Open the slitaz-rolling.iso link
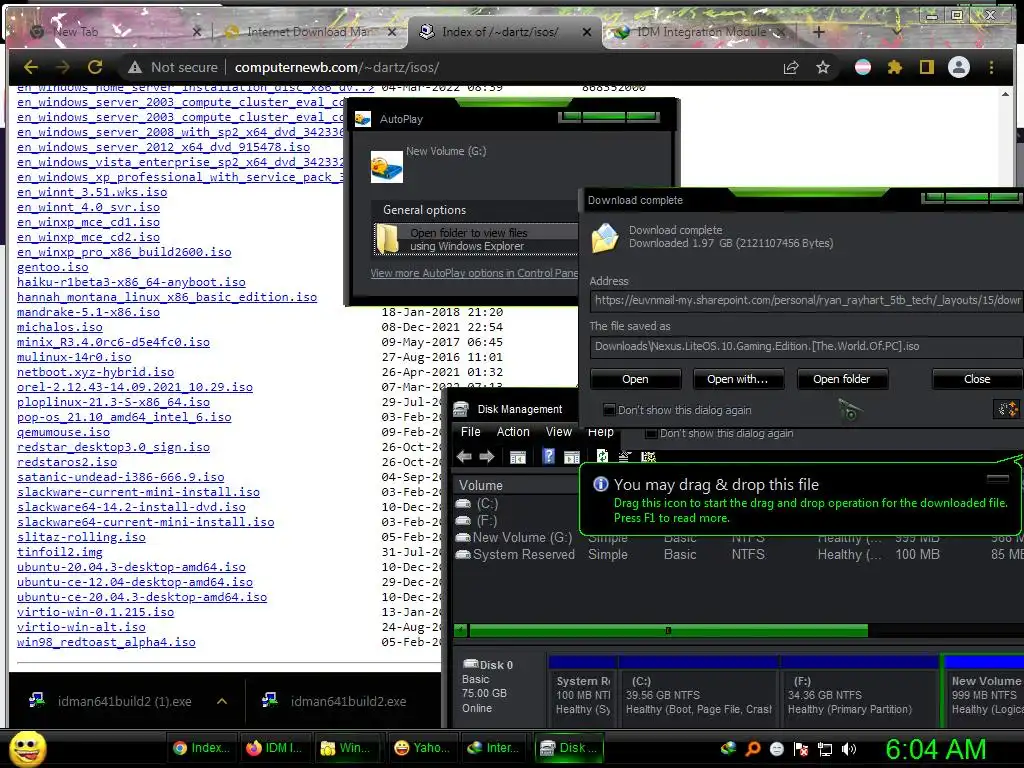The height and width of the screenshot is (768, 1024). tap(81, 537)
